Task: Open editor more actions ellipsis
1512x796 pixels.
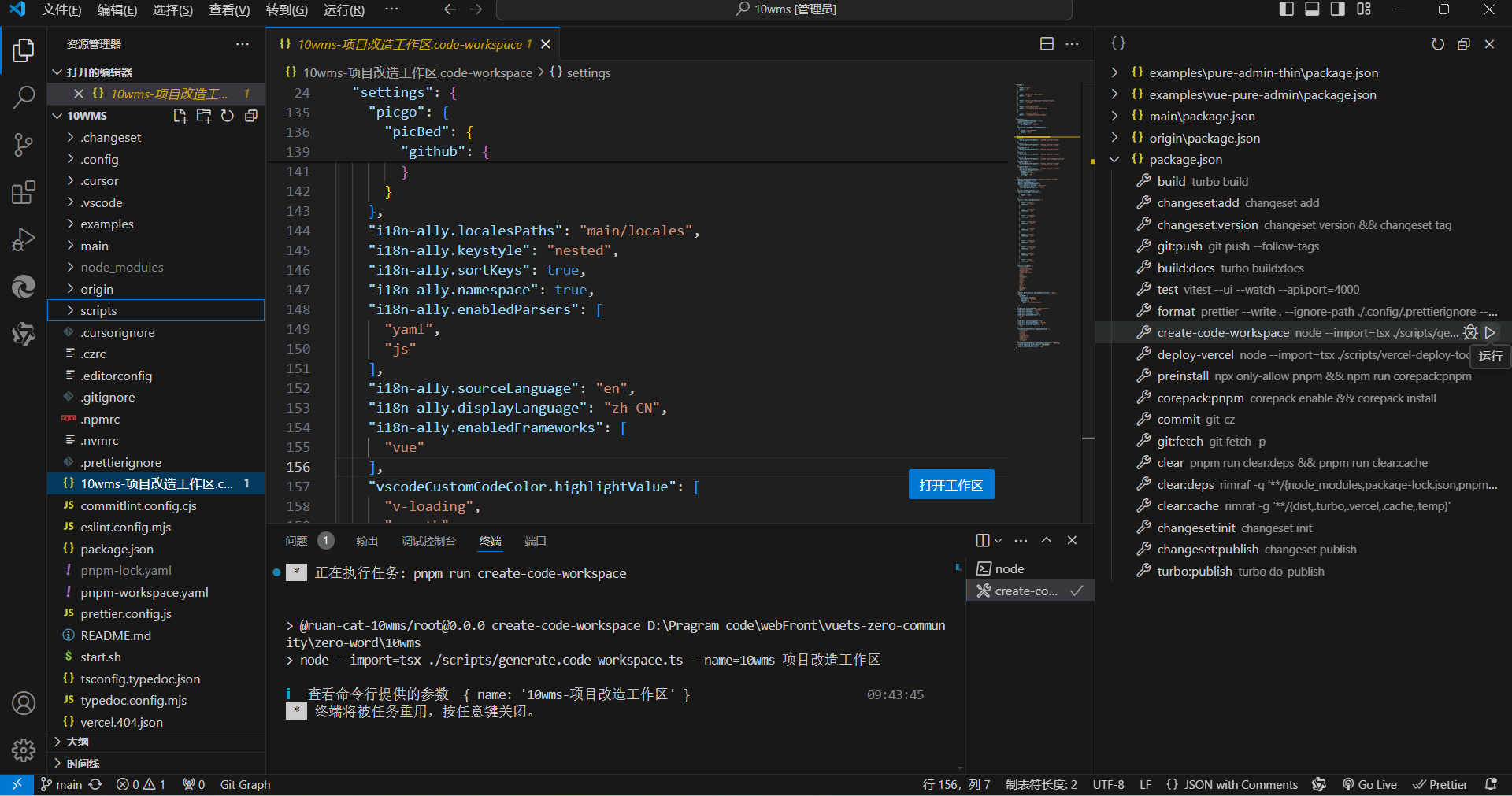Action: (1072, 44)
